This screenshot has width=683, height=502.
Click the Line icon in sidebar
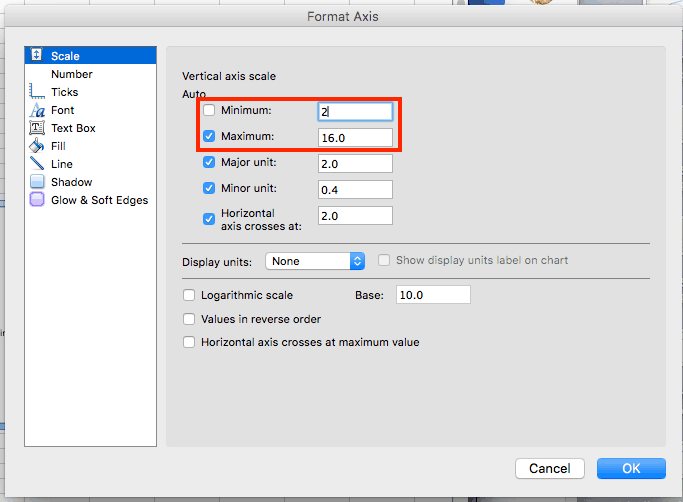37,164
